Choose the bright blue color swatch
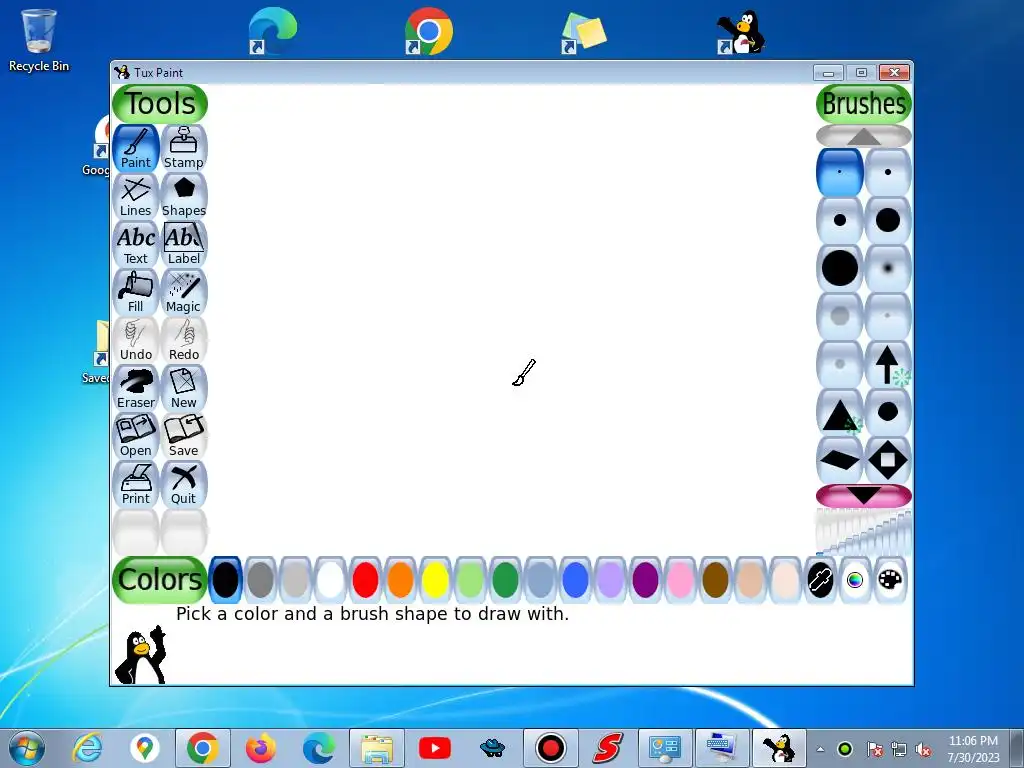 click(575, 580)
